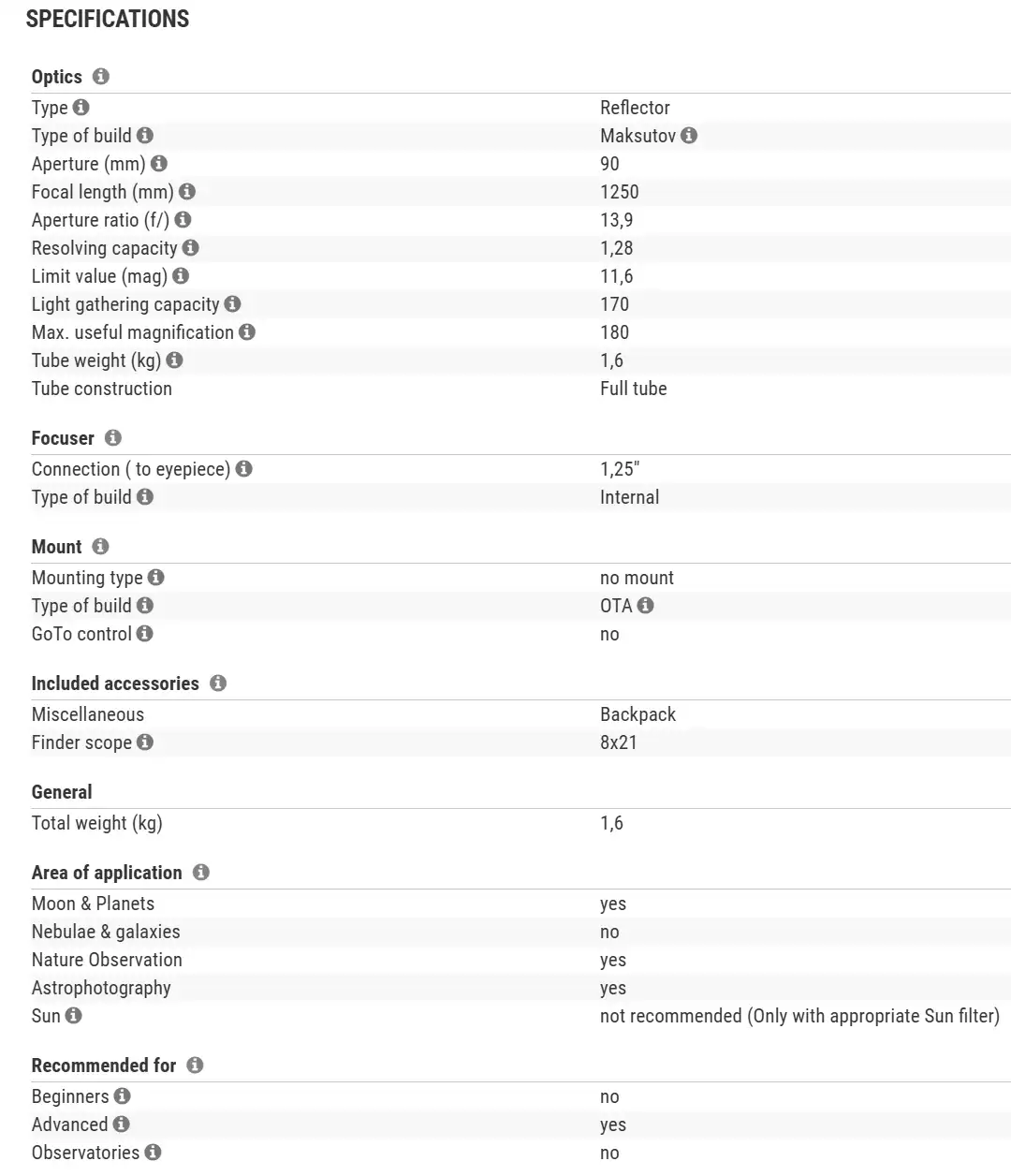This screenshot has height=1176, width=1011.
Task: Show info for GoTo control
Action: [x=145, y=634]
